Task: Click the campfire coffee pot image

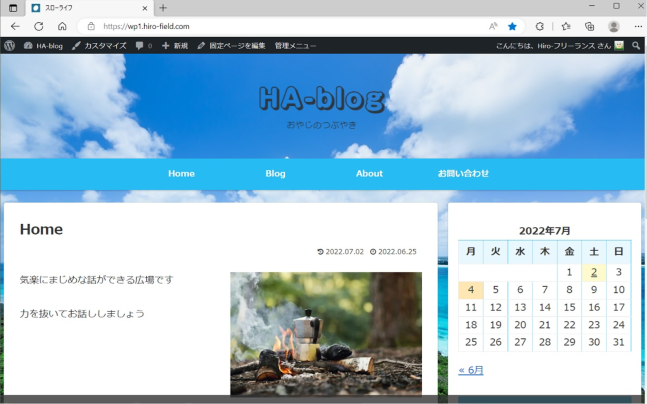Action: click(326, 333)
